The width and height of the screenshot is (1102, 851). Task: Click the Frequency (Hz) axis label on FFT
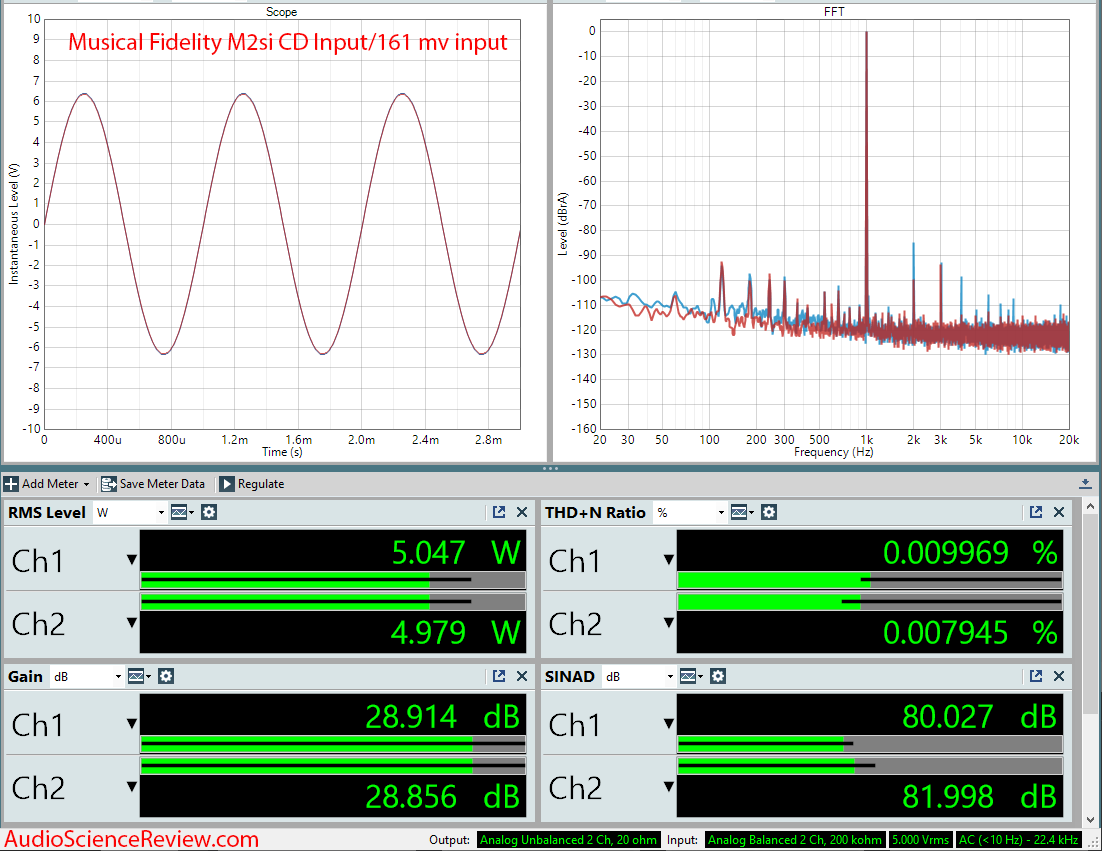(x=834, y=452)
